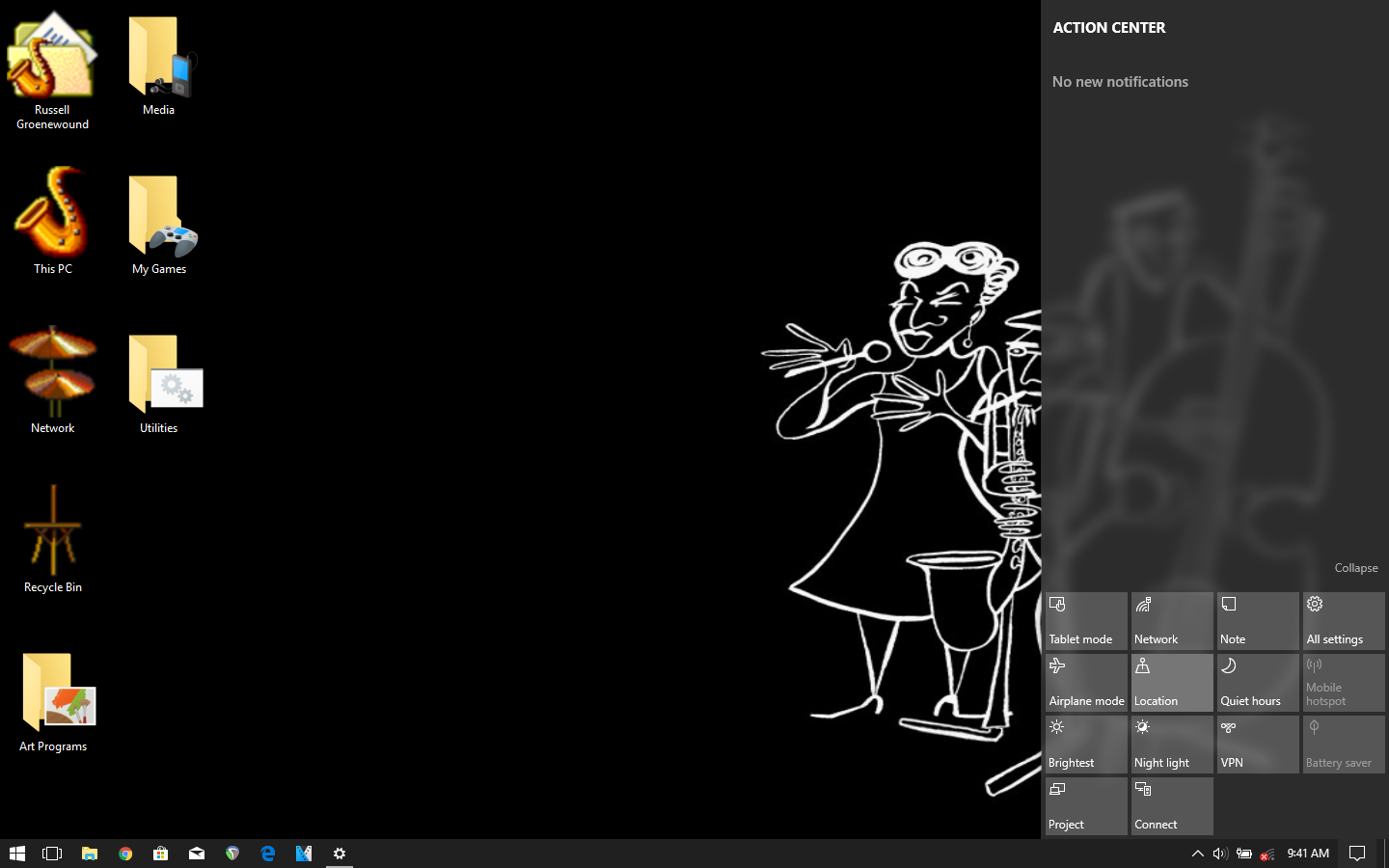Viewport: 1389px width, 868px height.
Task: Collapse the quick actions grid
Action: [x=1355, y=568]
